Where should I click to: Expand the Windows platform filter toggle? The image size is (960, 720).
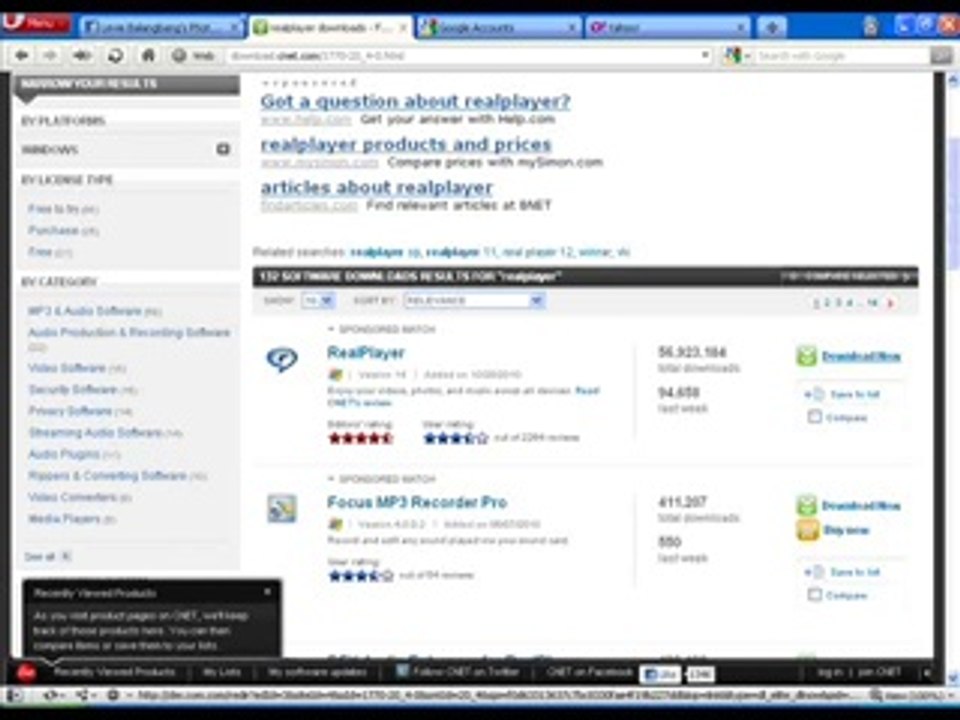tap(223, 149)
